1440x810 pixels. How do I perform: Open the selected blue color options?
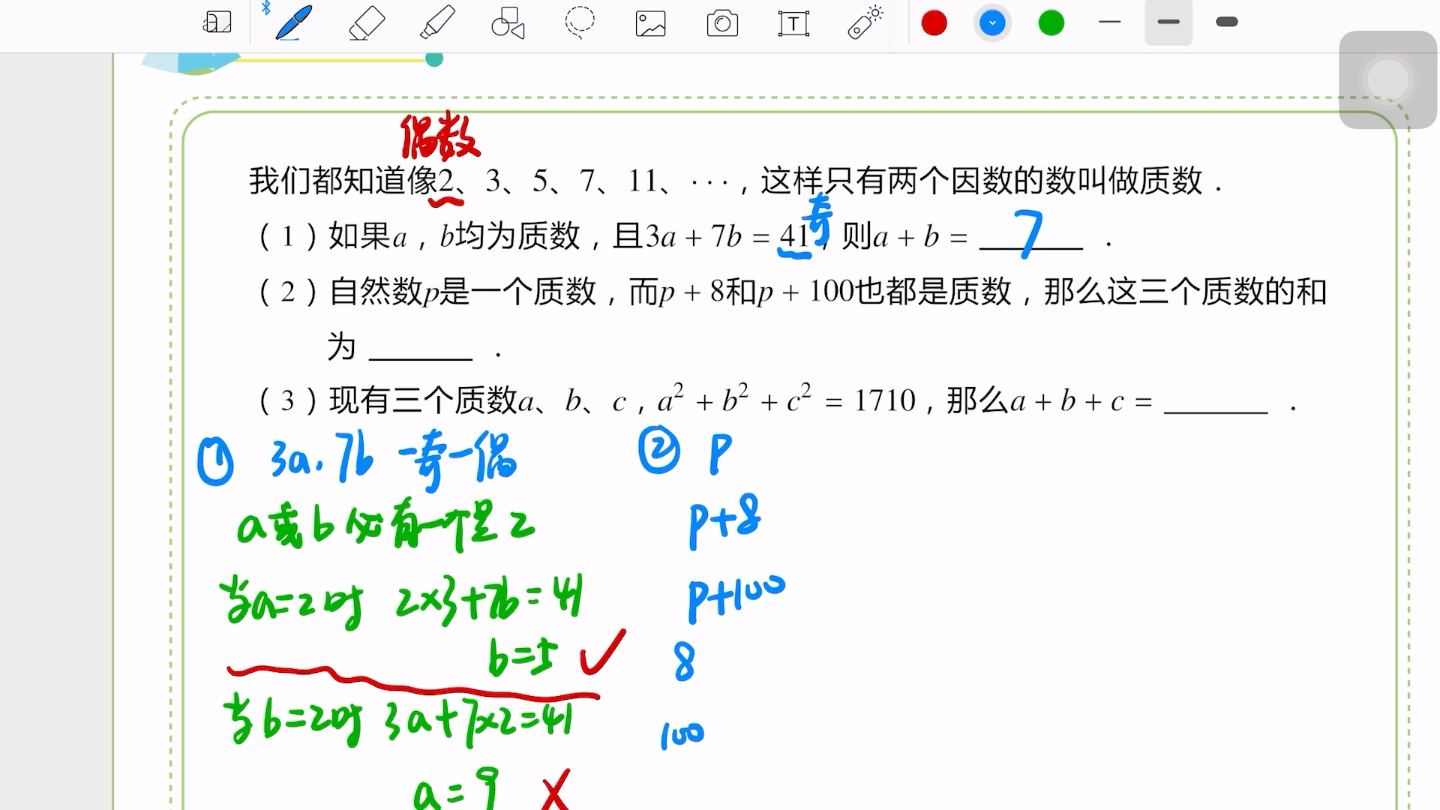[x=992, y=23]
